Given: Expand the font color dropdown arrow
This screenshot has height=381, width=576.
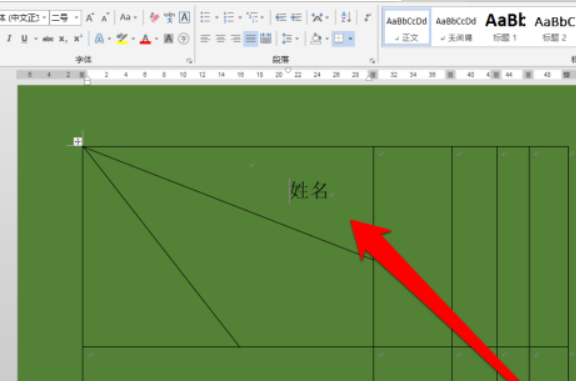Looking at the screenshot, I should point(156,39).
